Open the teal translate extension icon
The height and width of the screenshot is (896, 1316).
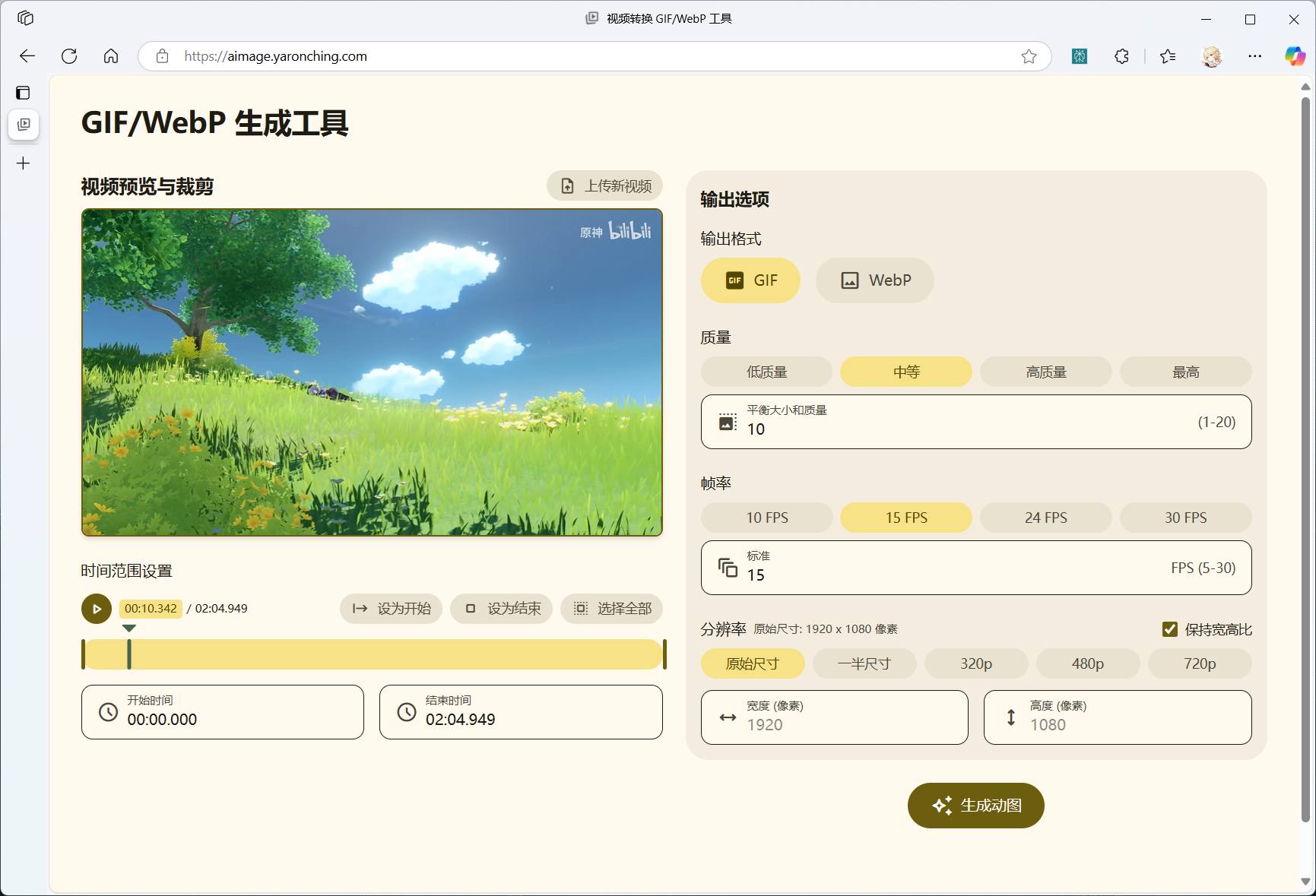click(x=1080, y=56)
